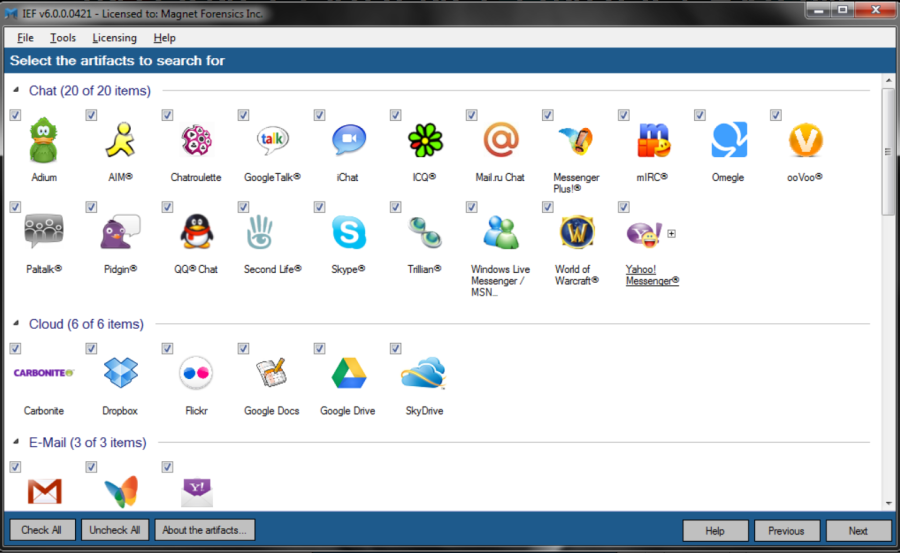This screenshot has height=553, width=900.
Task: Collapse the Chat group section
Action: coord(16,90)
